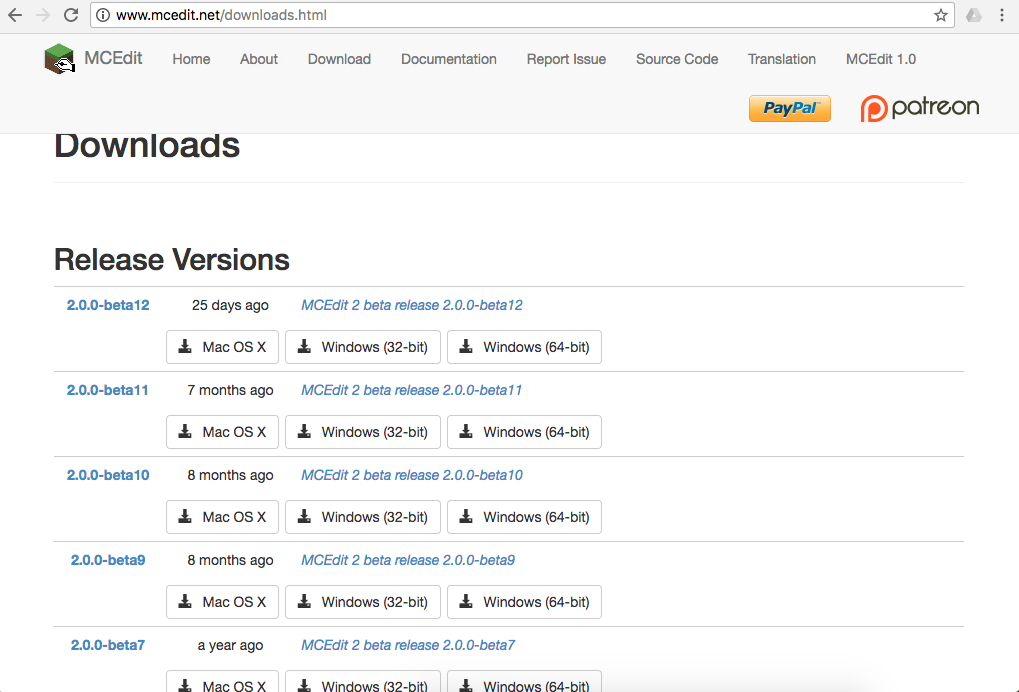Open 'MCEdit 2 beta release 2.0.0-beta9' notes

[407, 561]
